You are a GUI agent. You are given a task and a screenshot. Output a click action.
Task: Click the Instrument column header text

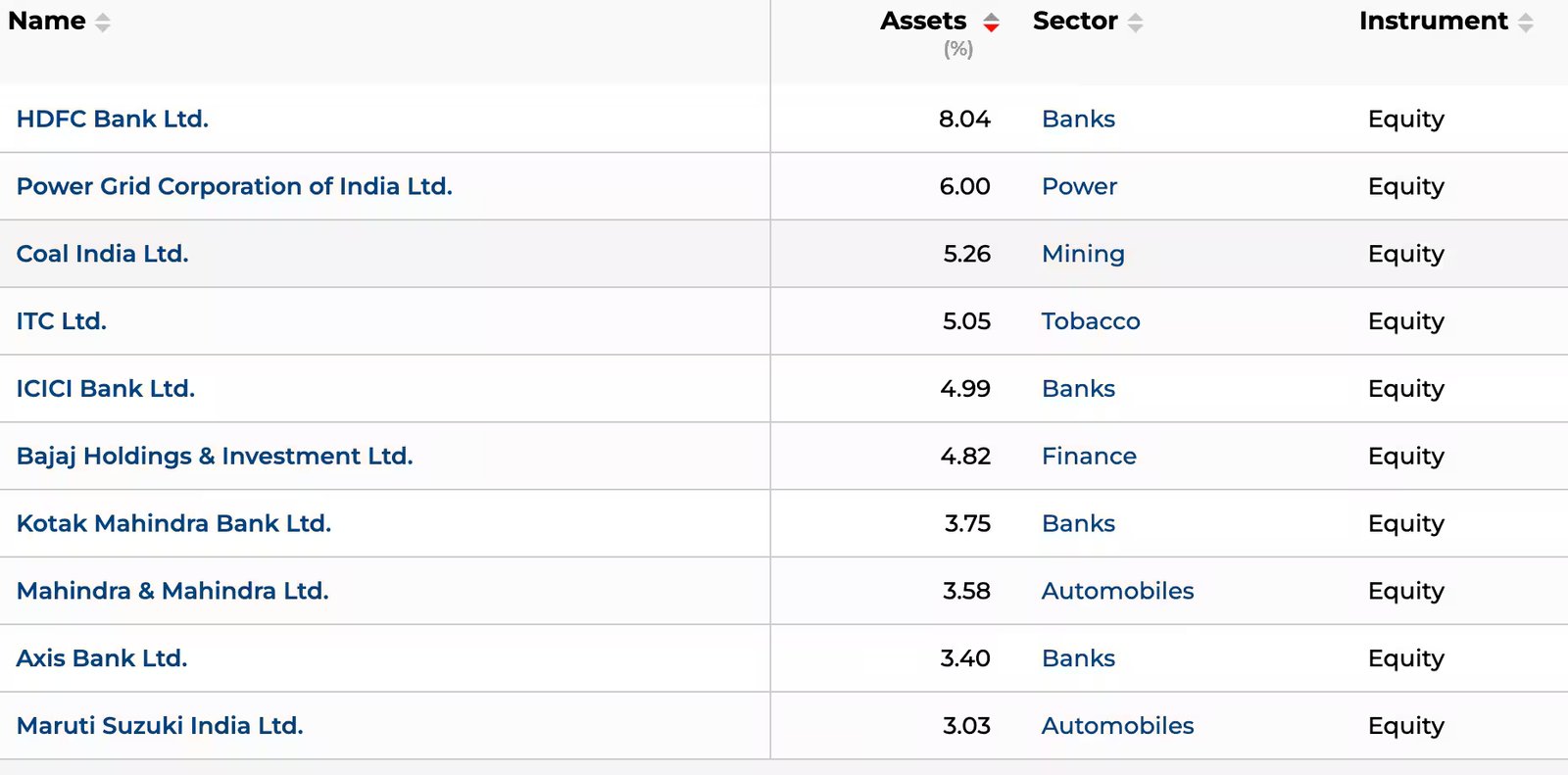coord(1433,21)
